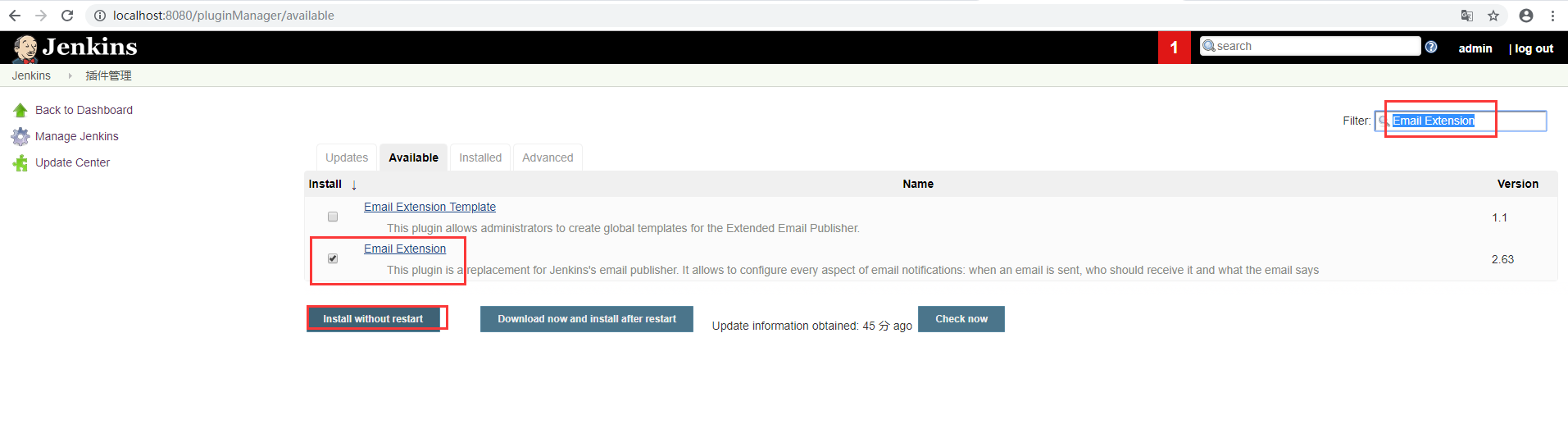
Task: Switch to the Updates tab
Action: (x=347, y=157)
